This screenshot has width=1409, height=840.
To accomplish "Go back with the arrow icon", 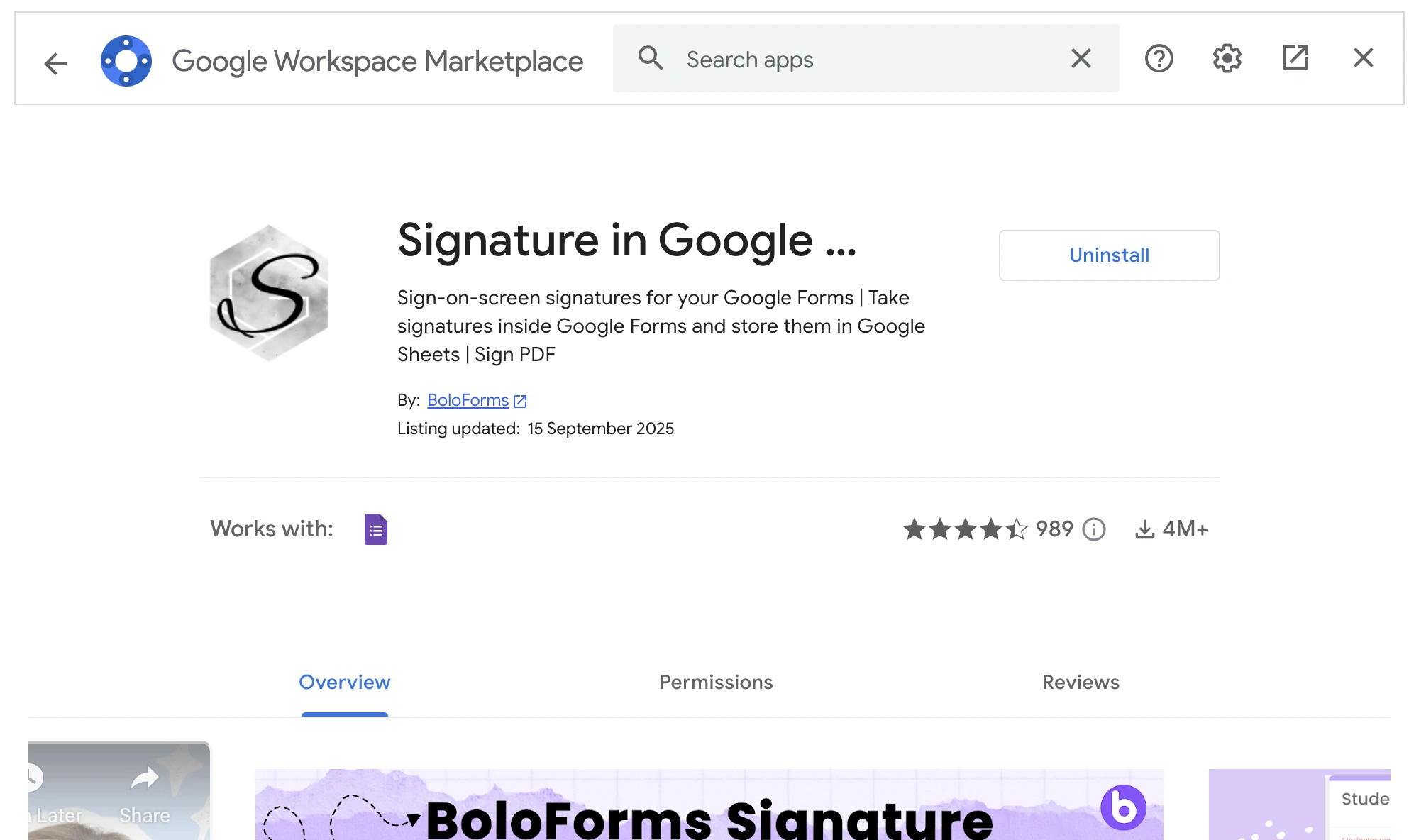I will 55,62.
